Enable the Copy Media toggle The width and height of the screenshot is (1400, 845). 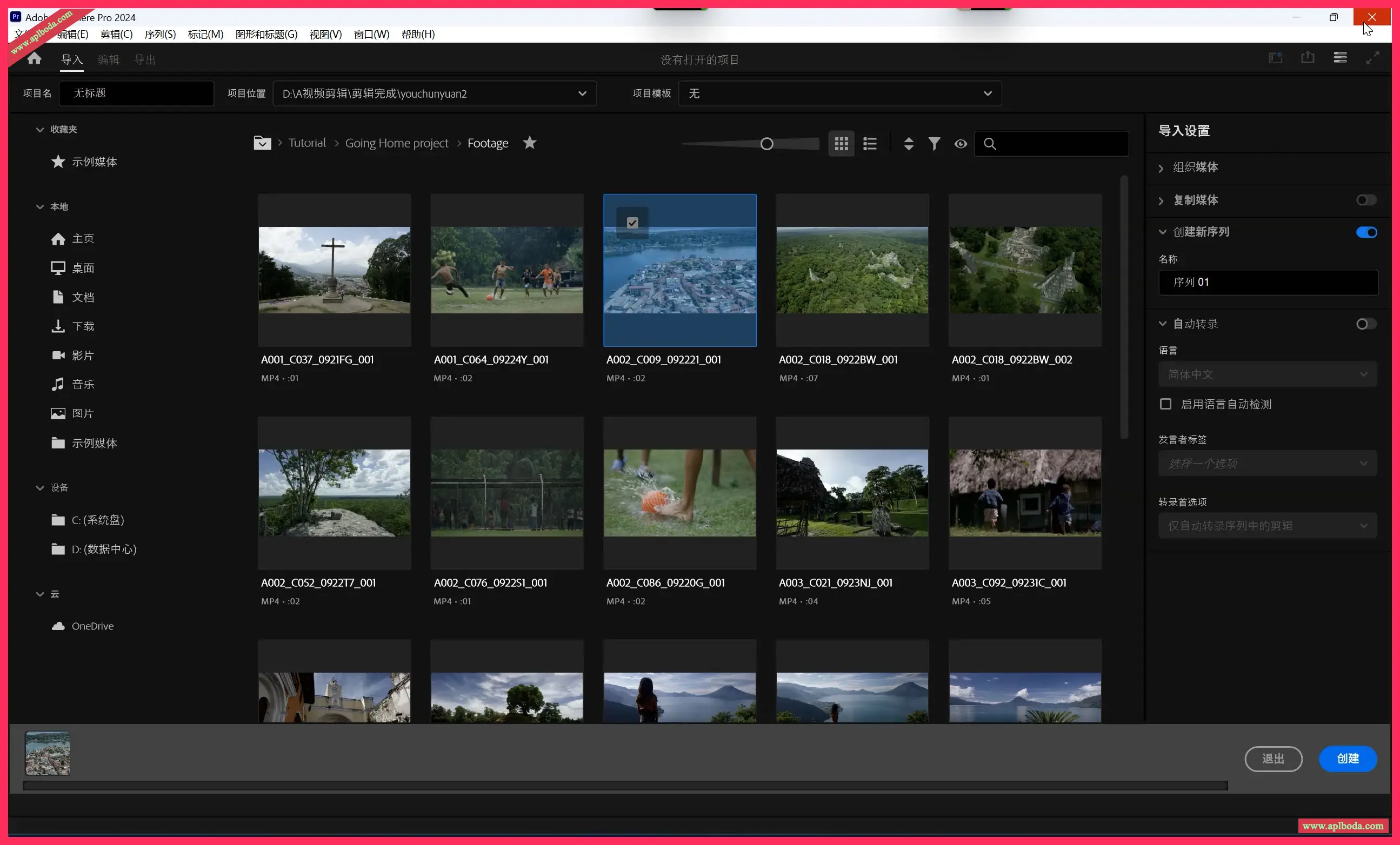click(x=1366, y=200)
